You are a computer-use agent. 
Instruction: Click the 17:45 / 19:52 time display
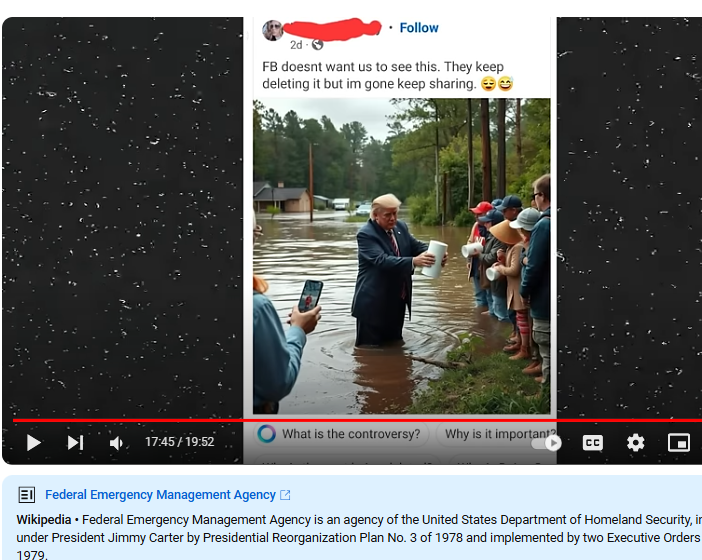tap(180, 442)
